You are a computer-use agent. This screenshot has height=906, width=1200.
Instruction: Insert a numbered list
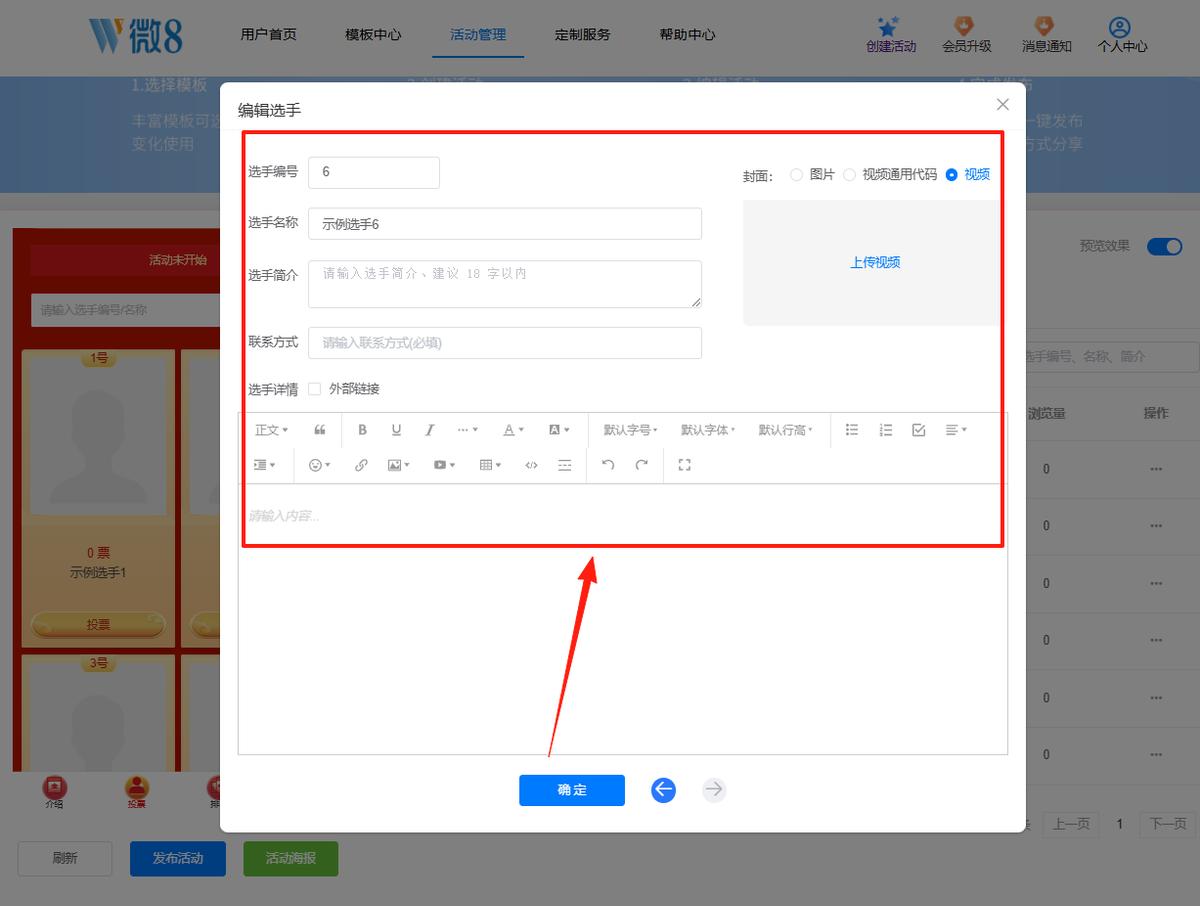(885, 430)
